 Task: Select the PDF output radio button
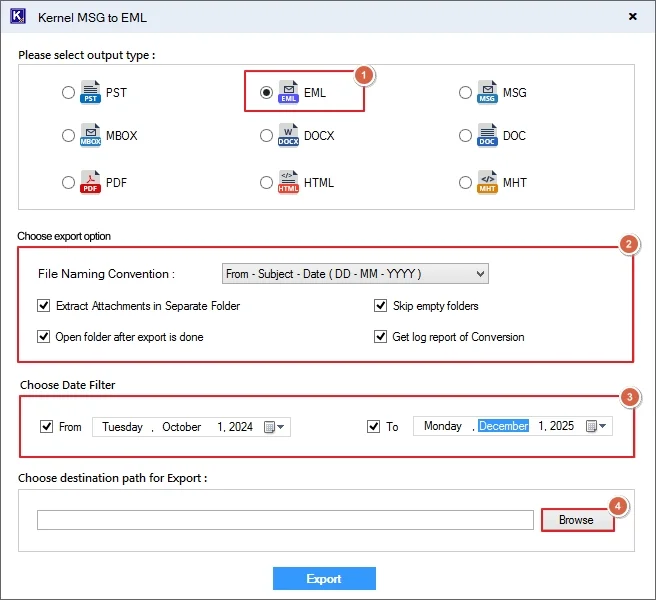pyautogui.click(x=68, y=182)
